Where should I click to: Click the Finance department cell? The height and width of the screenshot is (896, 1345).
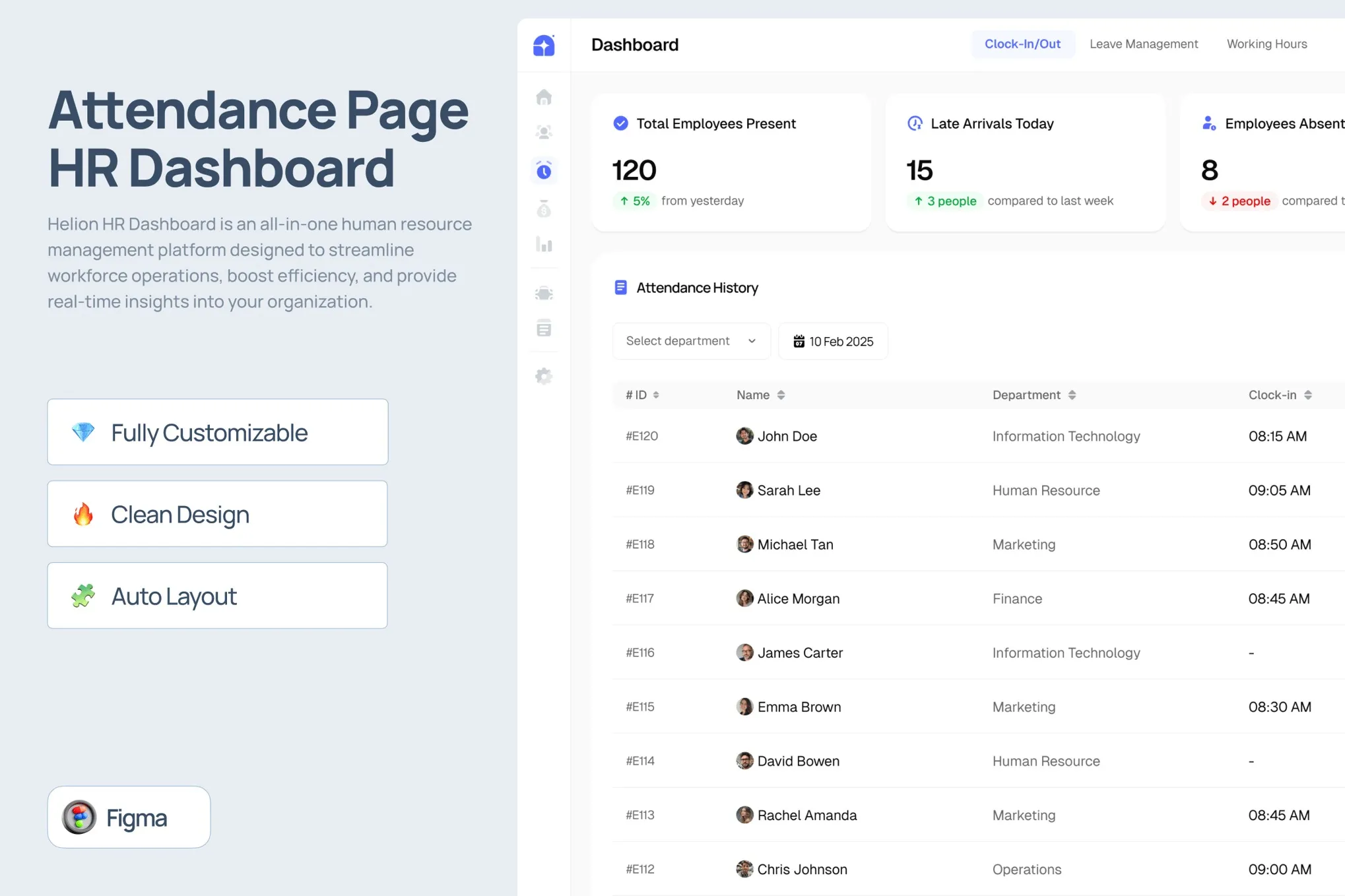pos(1017,598)
